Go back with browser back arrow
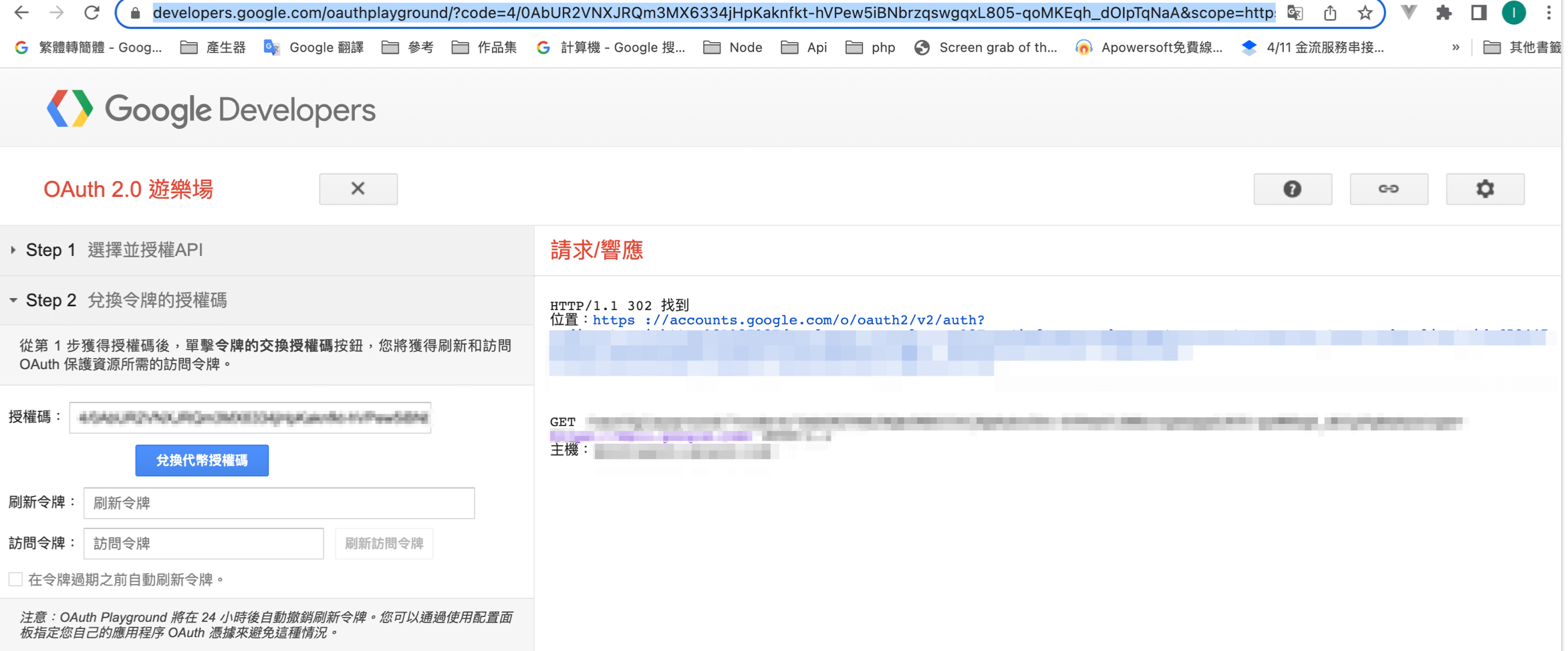The height and width of the screenshot is (651, 1568). pos(21,13)
